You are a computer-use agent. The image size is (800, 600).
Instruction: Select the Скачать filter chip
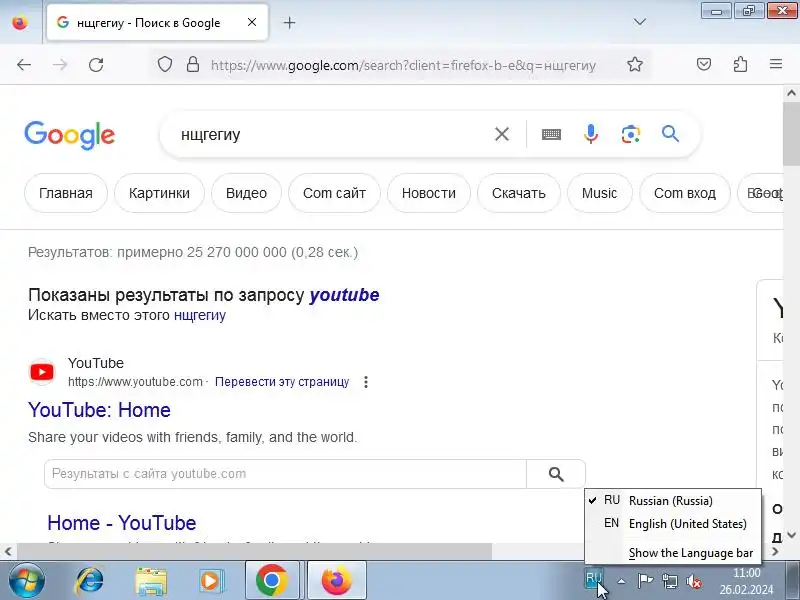(518, 193)
